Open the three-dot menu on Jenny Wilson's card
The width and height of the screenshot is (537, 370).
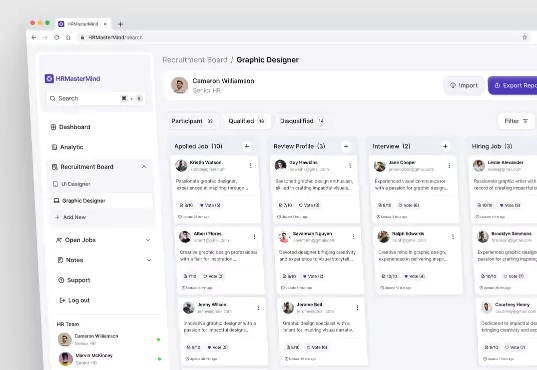(x=258, y=308)
